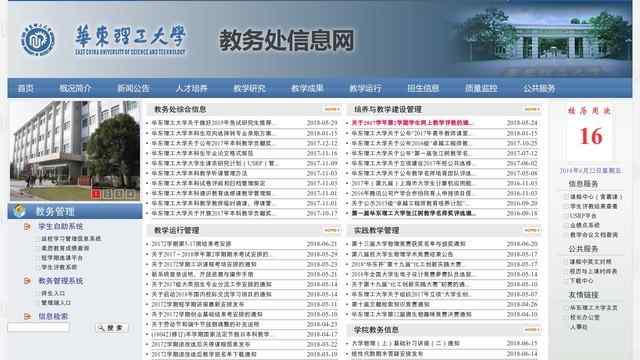Click the 搜索 search button
This screenshot has width=640, height=360.
pos(112,328)
